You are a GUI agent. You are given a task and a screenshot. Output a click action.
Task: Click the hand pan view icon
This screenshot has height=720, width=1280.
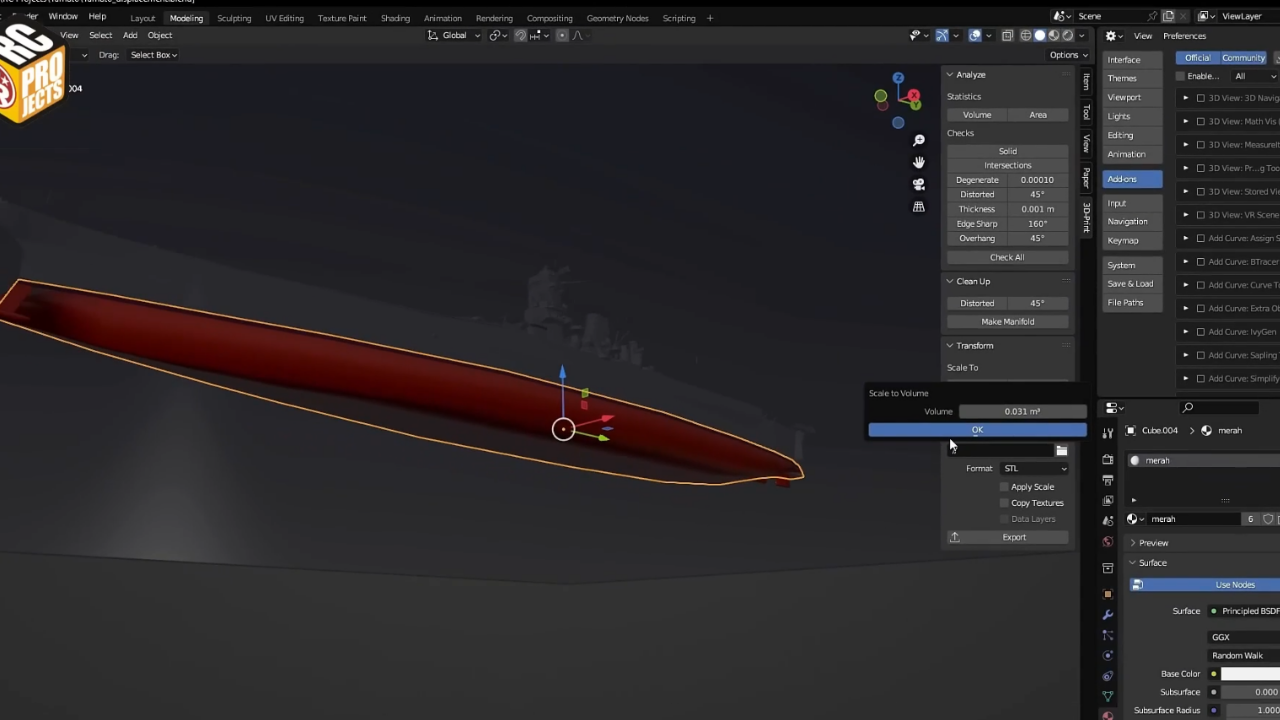919,162
